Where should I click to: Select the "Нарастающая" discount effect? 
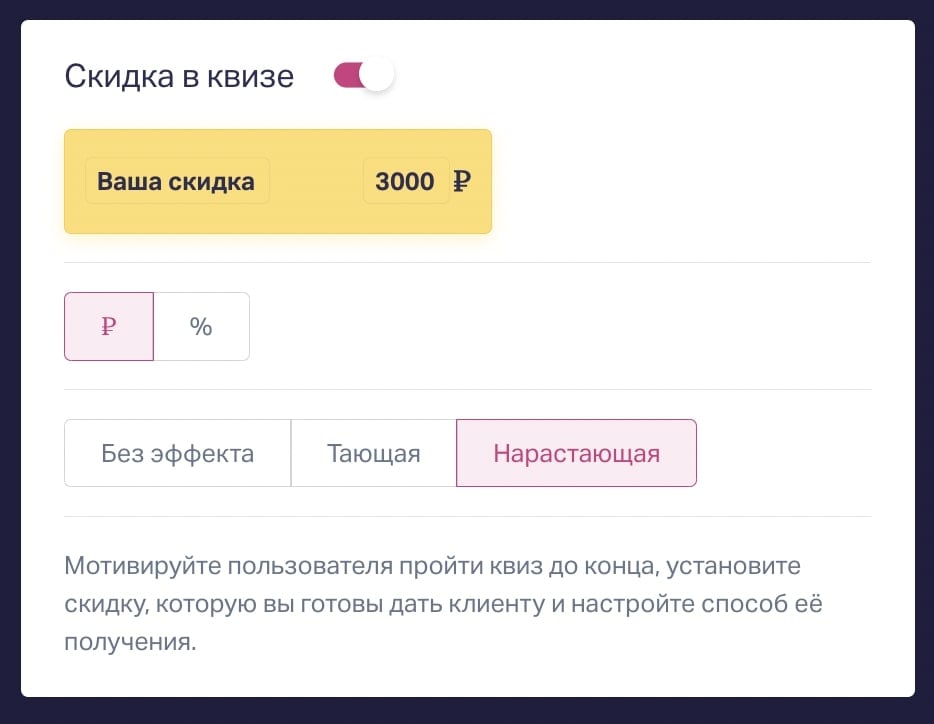click(576, 453)
